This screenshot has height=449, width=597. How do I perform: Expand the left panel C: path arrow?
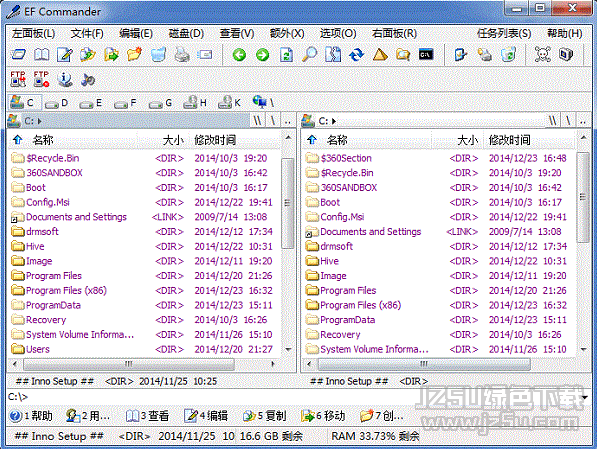coord(40,121)
